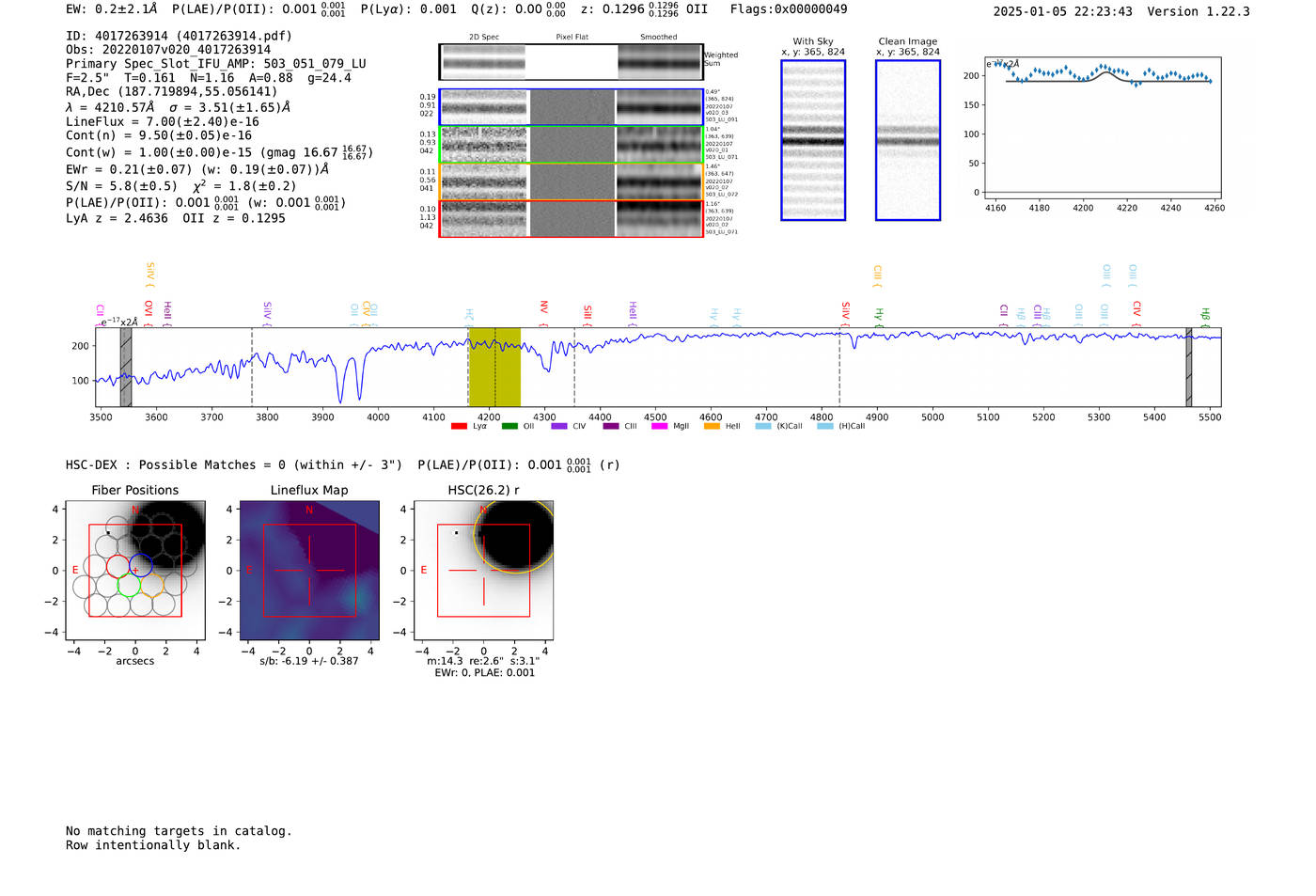The width and height of the screenshot is (1316, 896).
Task: Click the red Lyα legend swatch
Action: pos(459,427)
